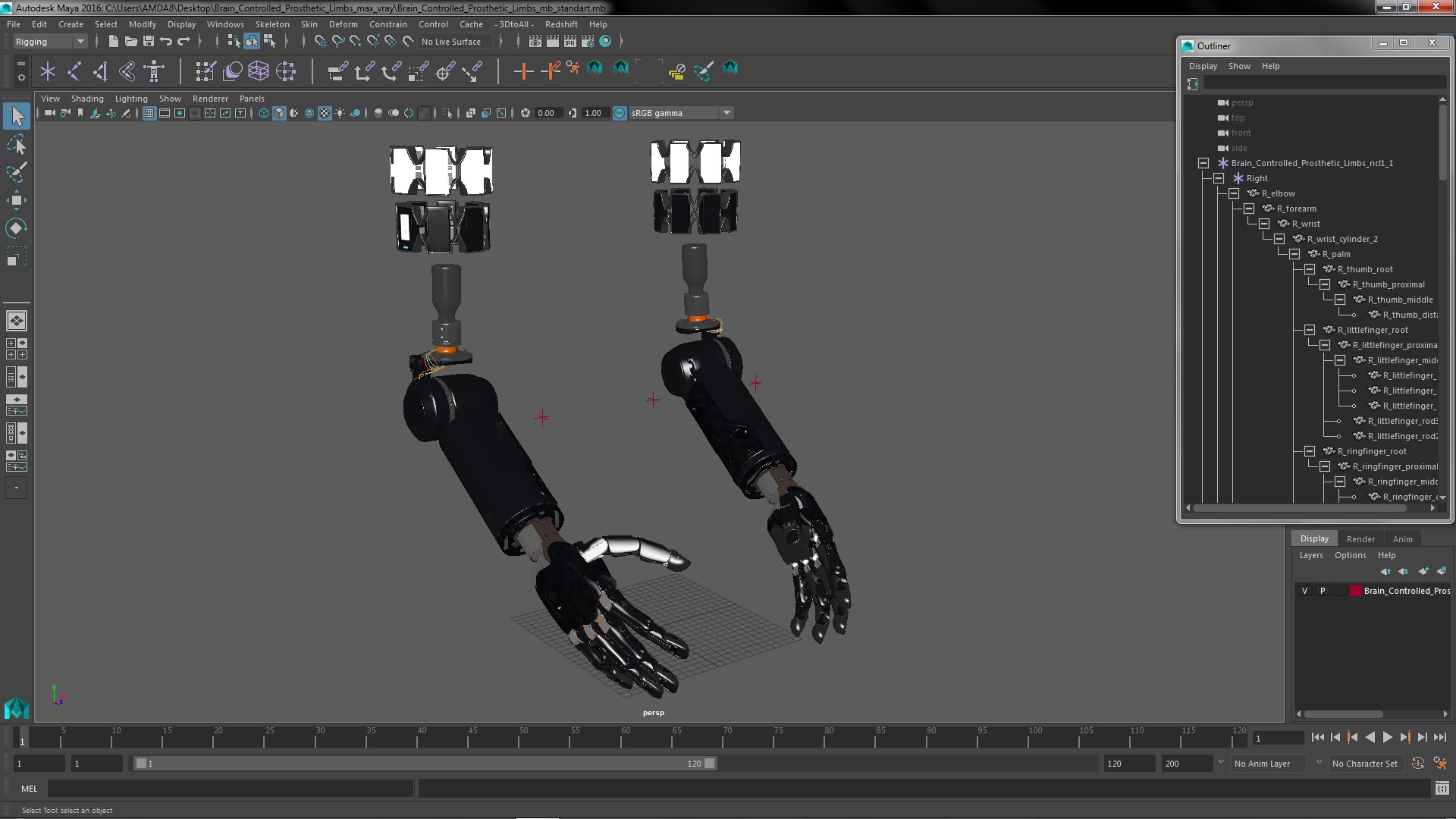Select the Move tool in toolbox
Image resolution: width=1456 pixels, height=819 pixels.
click(16, 200)
